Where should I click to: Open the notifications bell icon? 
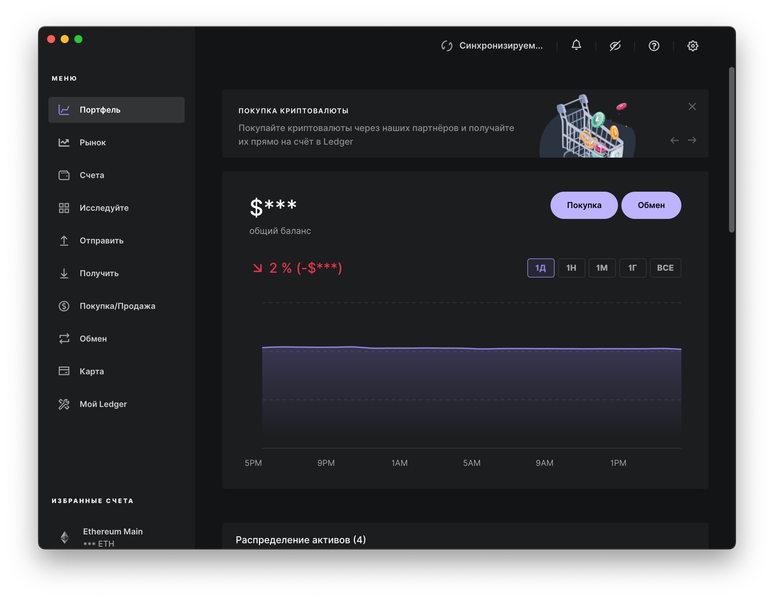pyautogui.click(x=576, y=45)
